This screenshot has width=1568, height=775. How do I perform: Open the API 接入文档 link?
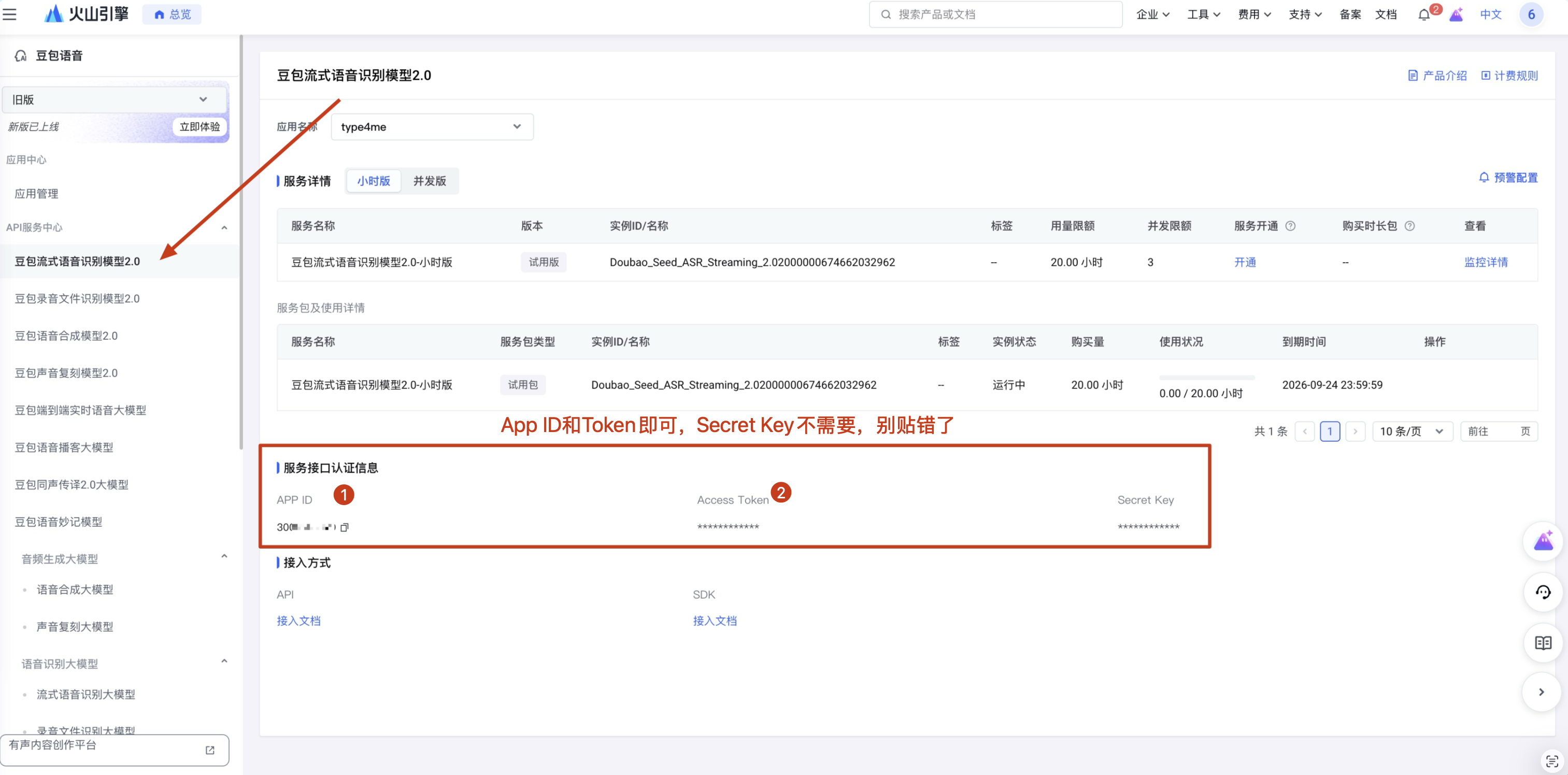(x=298, y=621)
